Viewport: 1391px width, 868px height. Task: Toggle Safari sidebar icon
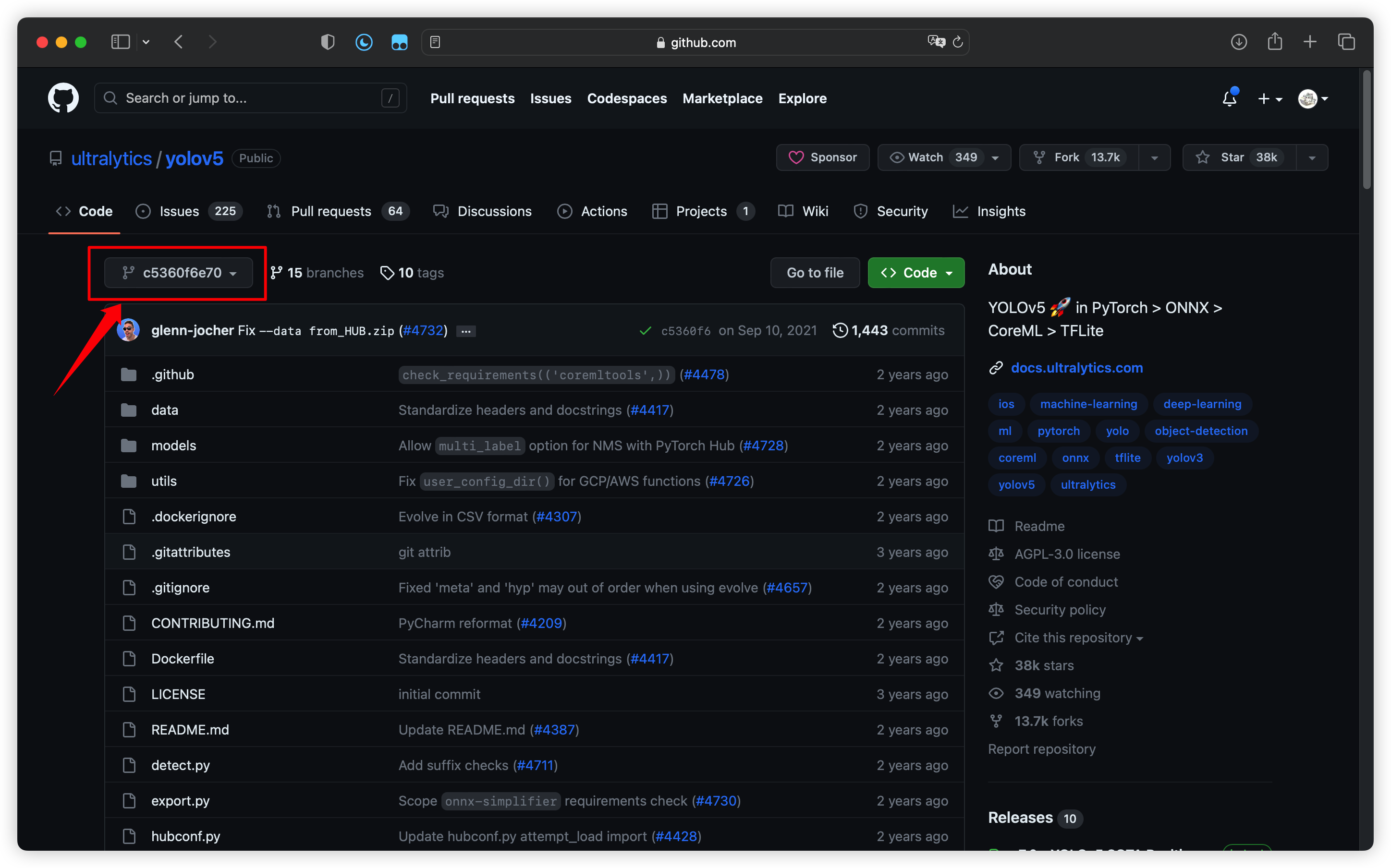pos(121,42)
